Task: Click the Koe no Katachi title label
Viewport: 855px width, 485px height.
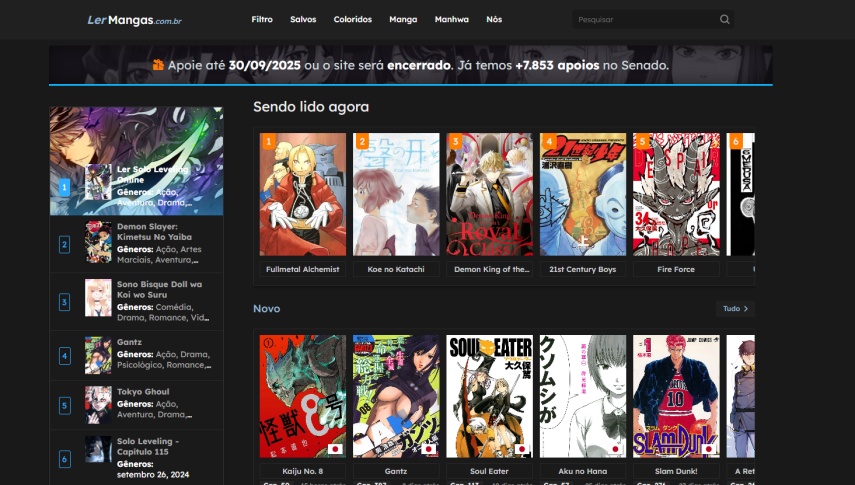Action: (396, 269)
